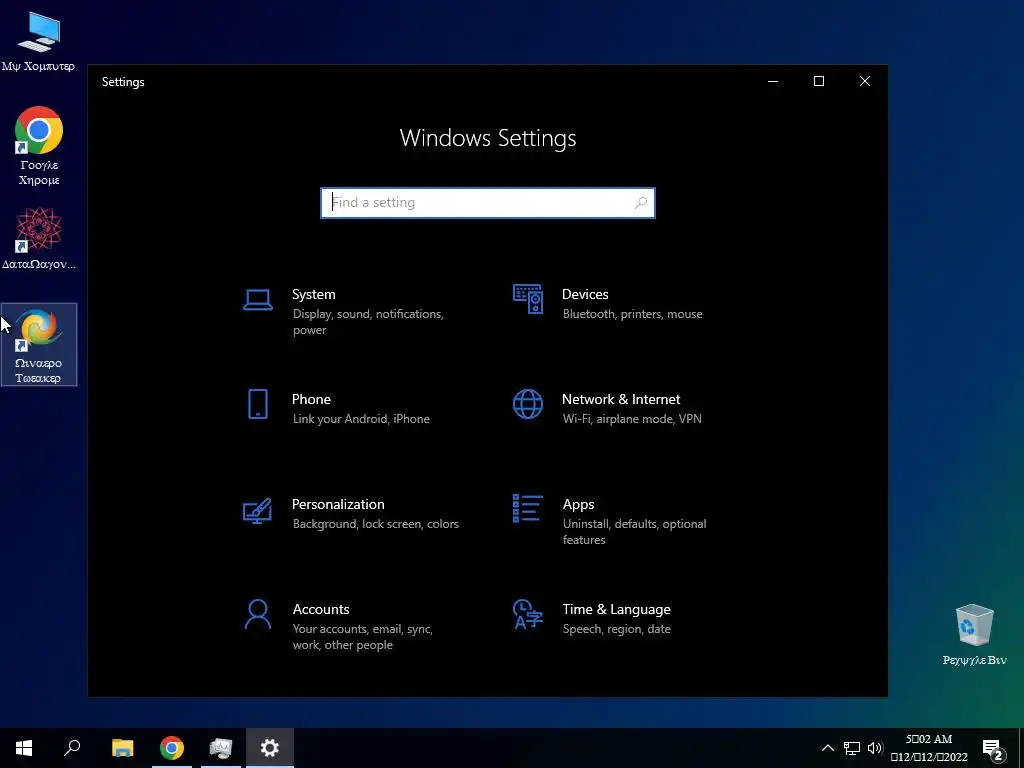Switch to the taskbar app beside Chrome

tap(221, 748)
